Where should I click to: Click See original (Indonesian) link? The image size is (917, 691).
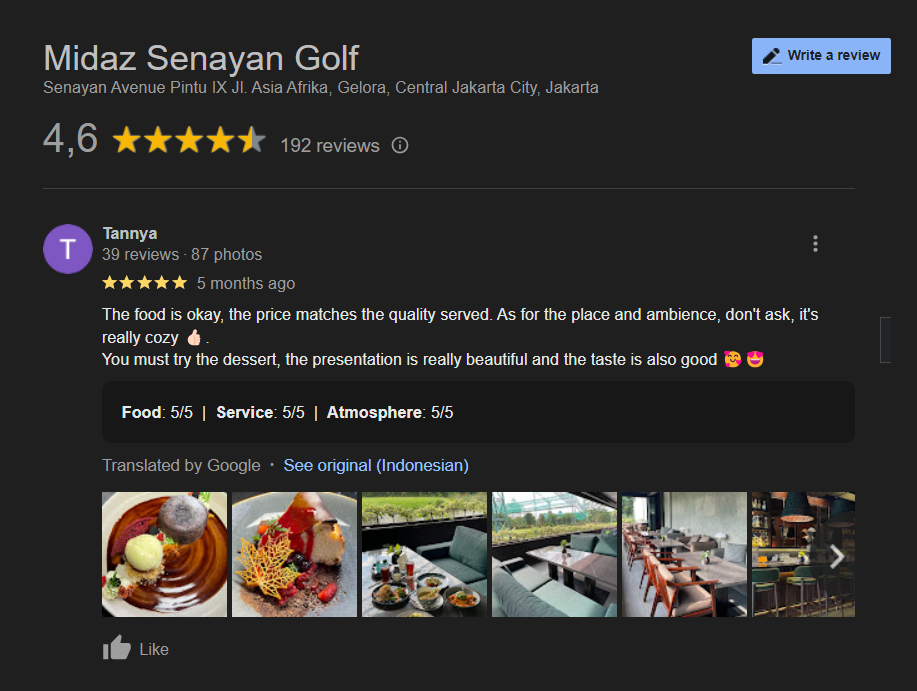click(376, 465)
